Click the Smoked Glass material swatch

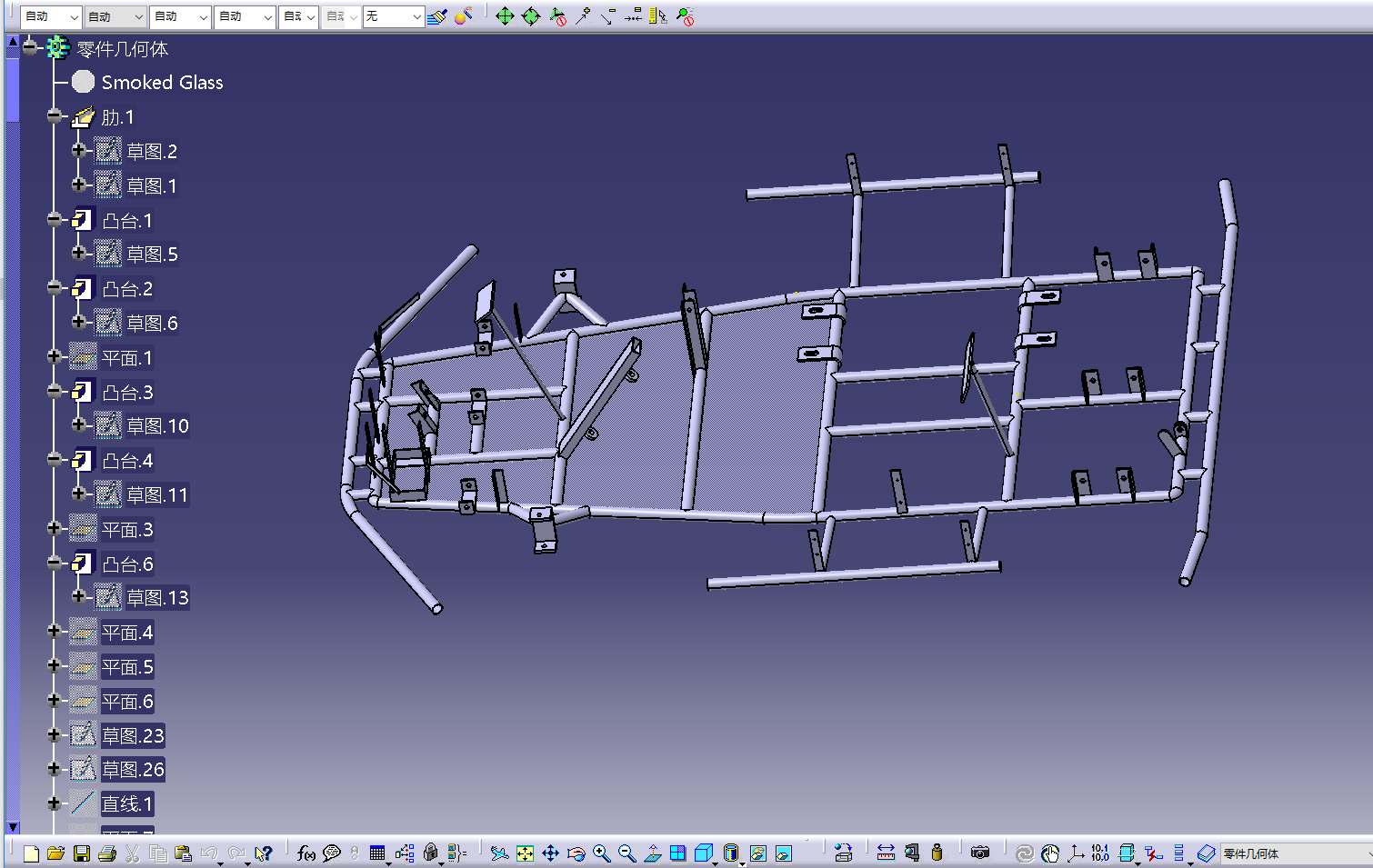(83, 82)
